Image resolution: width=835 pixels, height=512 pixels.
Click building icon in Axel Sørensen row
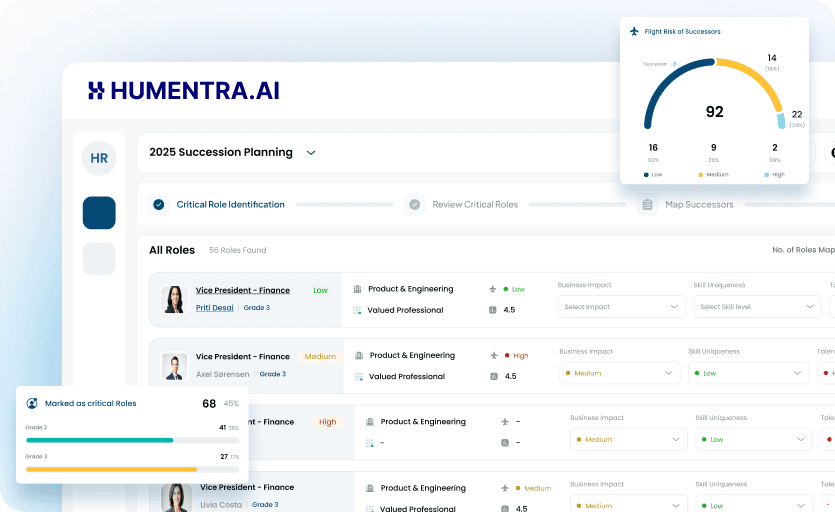pos(359,355)
